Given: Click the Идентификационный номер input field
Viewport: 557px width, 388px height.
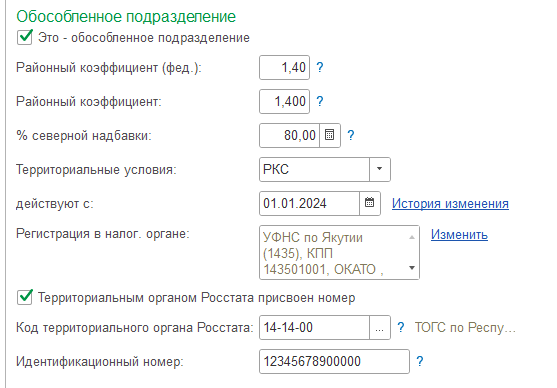Looking at the screenshot, I should click(x=334, y=361).
